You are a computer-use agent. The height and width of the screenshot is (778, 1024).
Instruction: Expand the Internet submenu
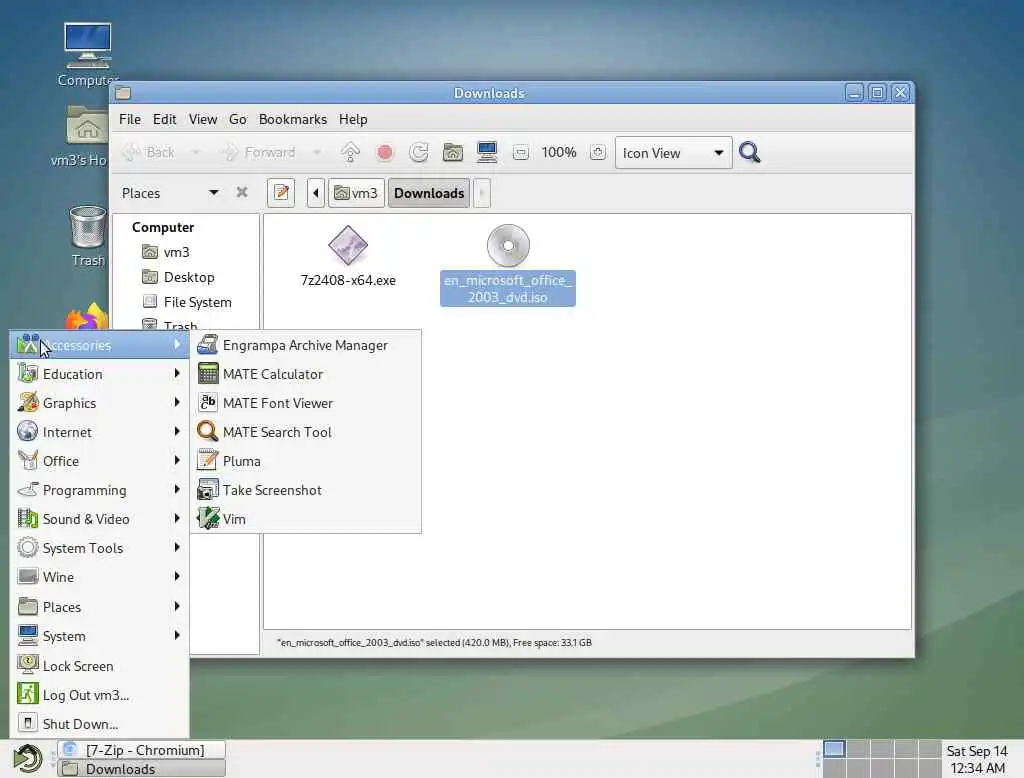click(99, 432)
